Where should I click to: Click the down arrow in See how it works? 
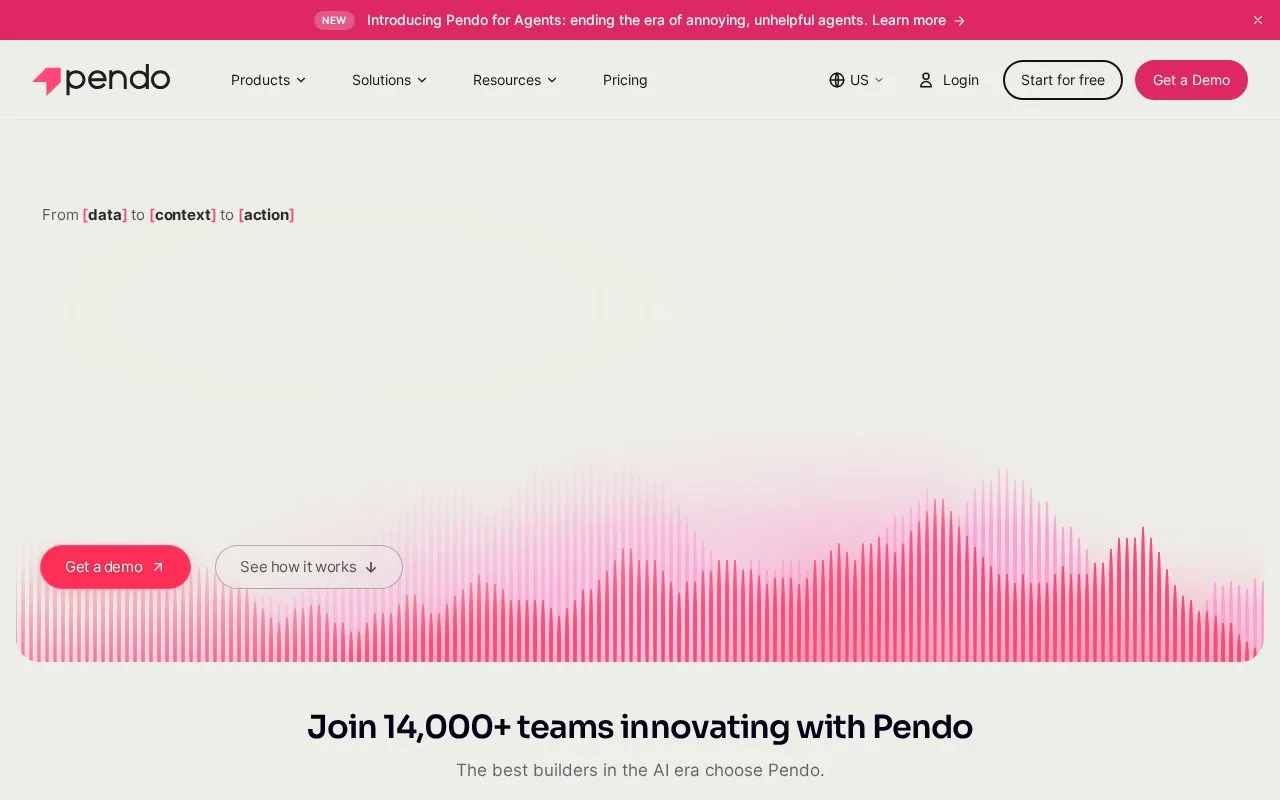click(x=371, y=567)
